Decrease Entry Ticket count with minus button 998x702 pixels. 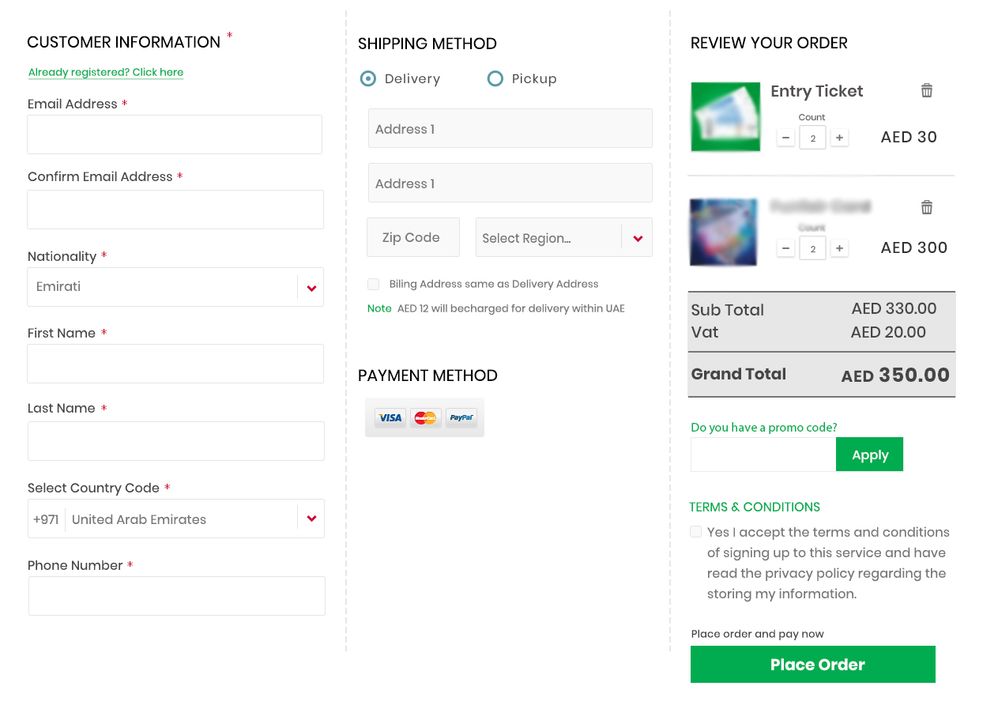pyautogui.click(x=786, y=138)
